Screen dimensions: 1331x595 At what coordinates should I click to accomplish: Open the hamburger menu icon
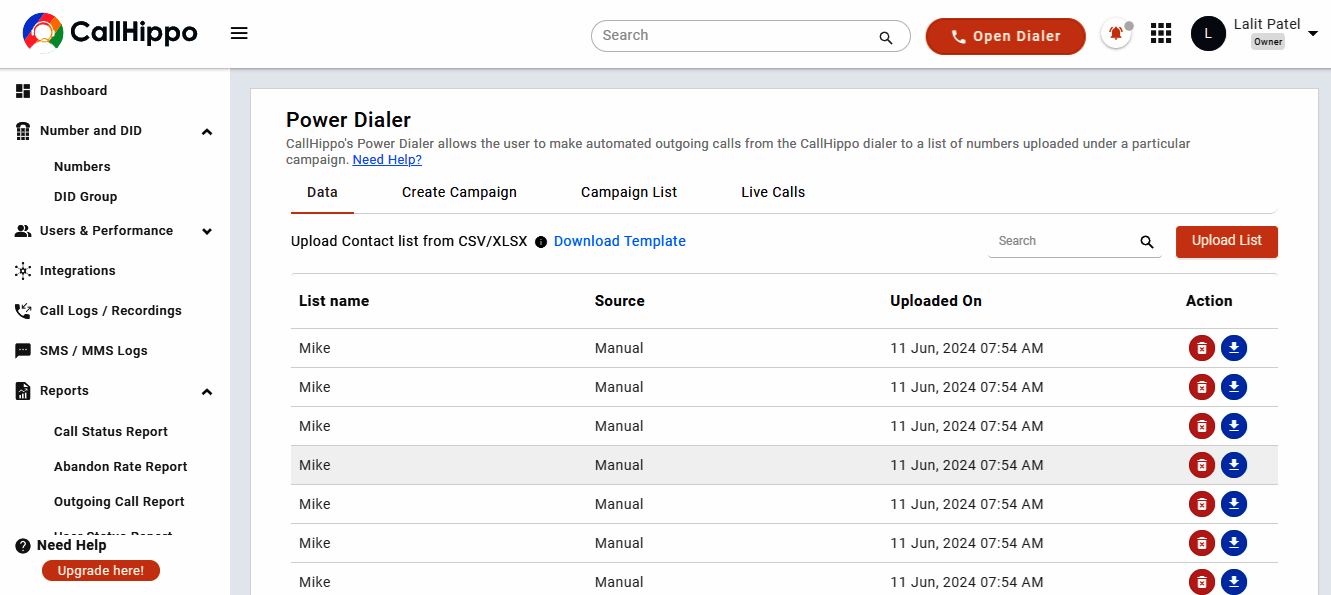point(239,34)
